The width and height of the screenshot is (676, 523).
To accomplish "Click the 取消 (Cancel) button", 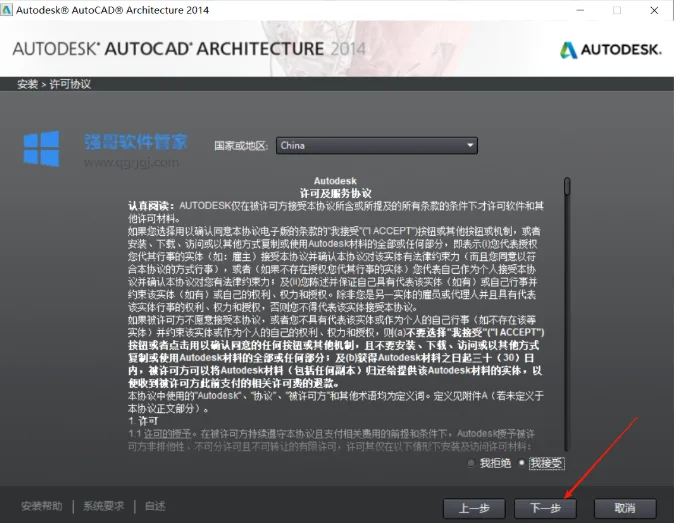I will pyautogui.click(x=625, y=508).
